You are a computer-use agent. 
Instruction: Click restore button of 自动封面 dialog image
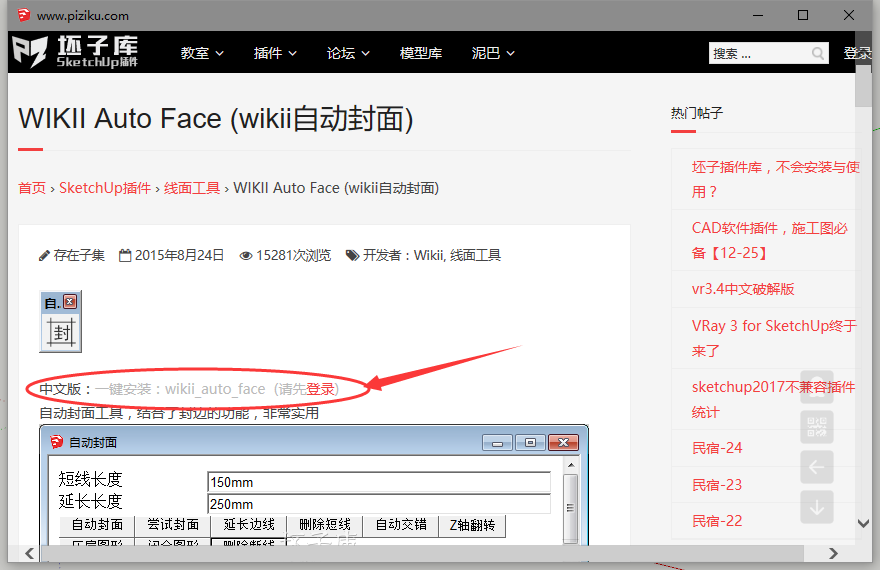coord(530,443)
